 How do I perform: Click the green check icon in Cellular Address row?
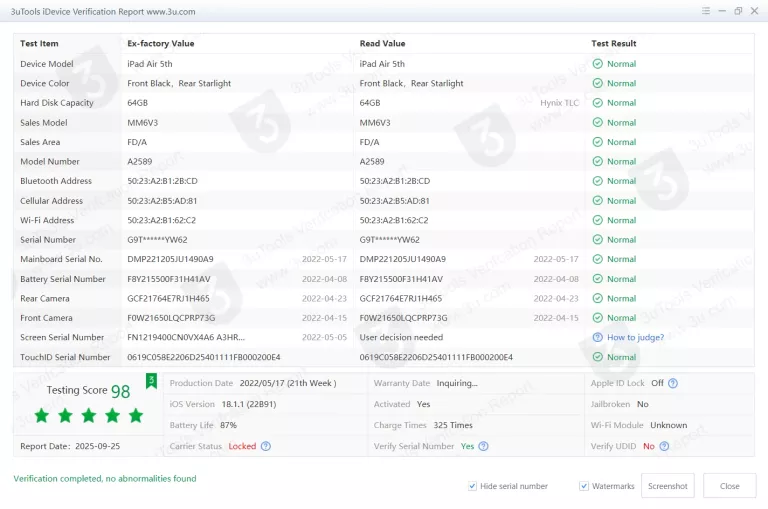pos(598,200)
